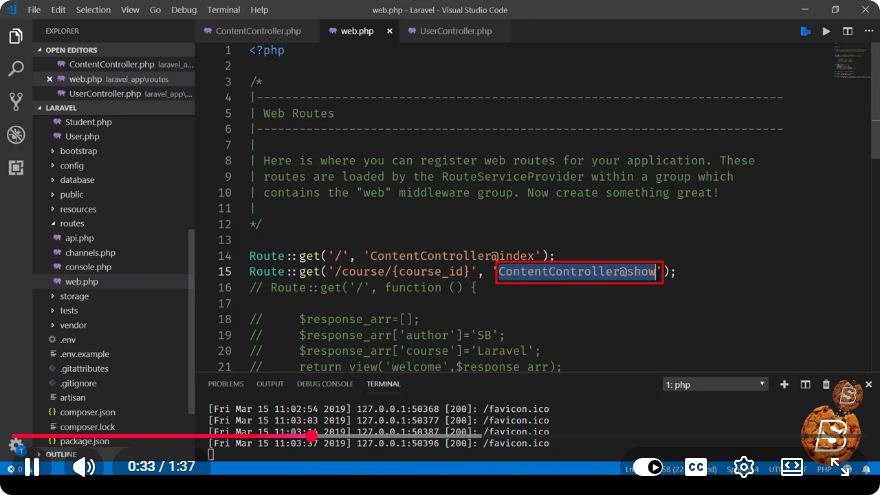Image resolution: width=880 pixels, height=495 pixels.
Task: Open the '1: php' terminal dropdown
Action: (x=714, y=384)
